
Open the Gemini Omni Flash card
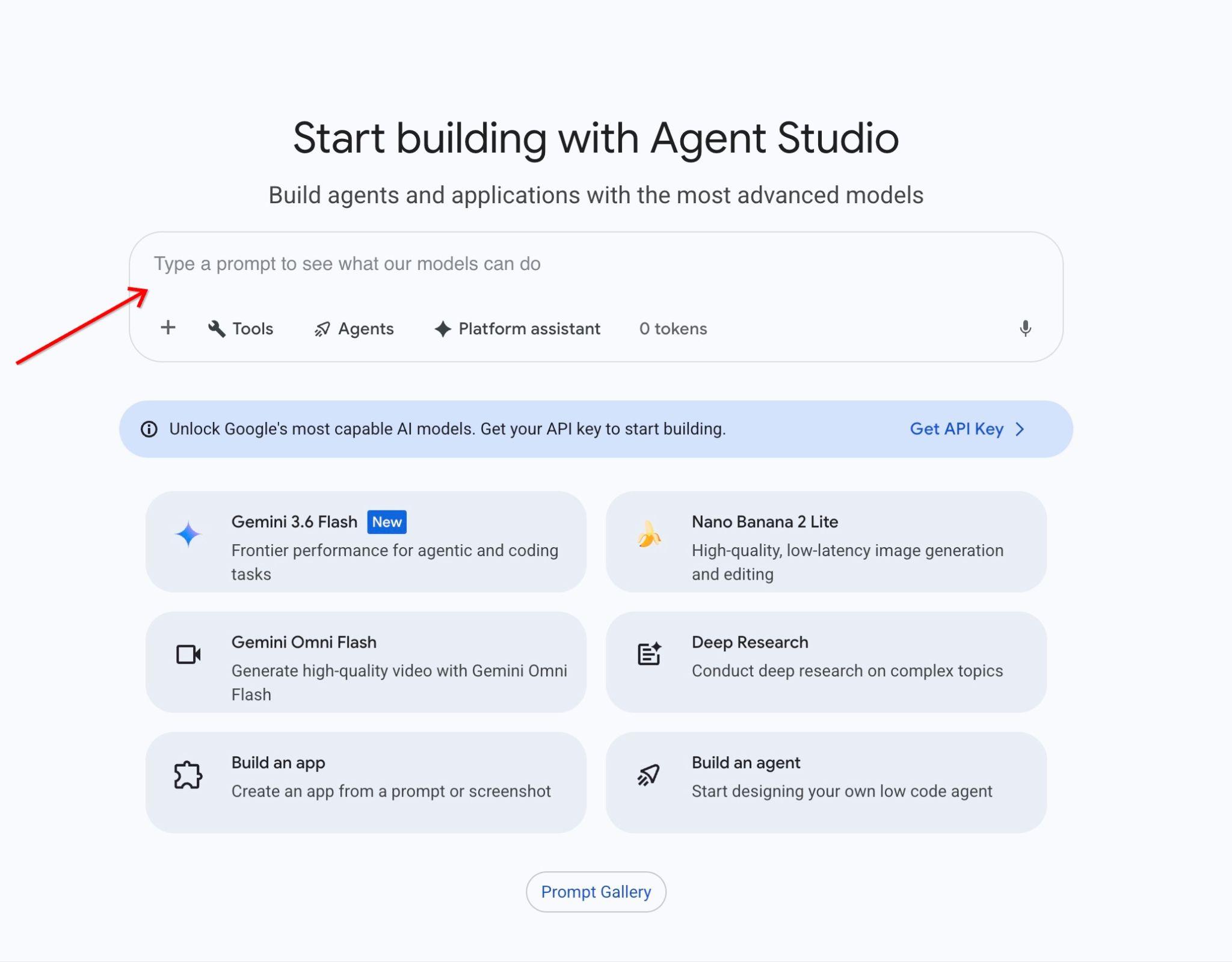click(x=366, y=662)
